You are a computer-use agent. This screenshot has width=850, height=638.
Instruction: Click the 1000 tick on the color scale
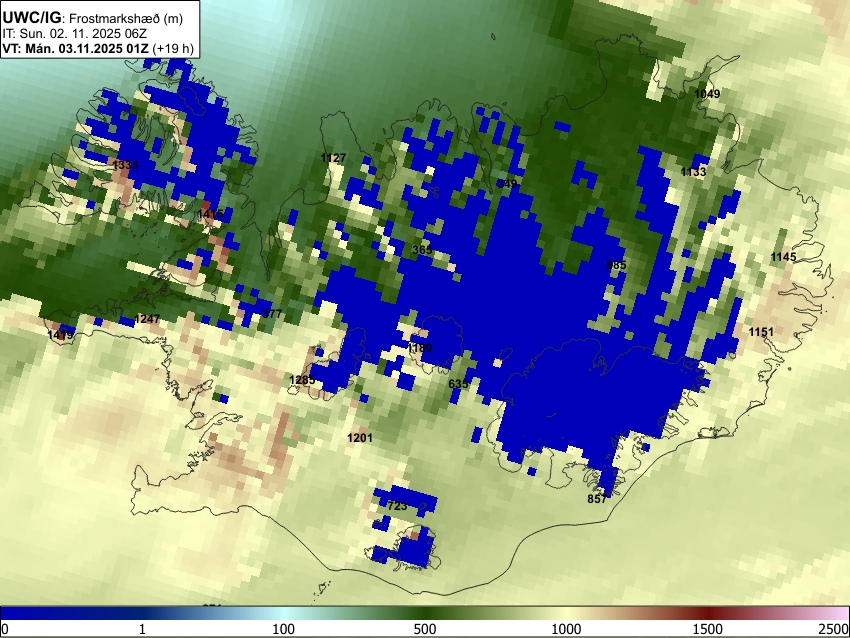point(566,629)
